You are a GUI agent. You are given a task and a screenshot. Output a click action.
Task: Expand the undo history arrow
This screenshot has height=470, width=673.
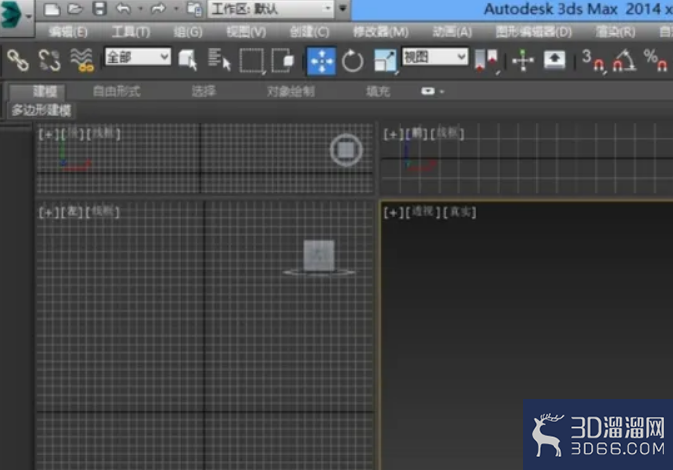(x=140, y=9)
